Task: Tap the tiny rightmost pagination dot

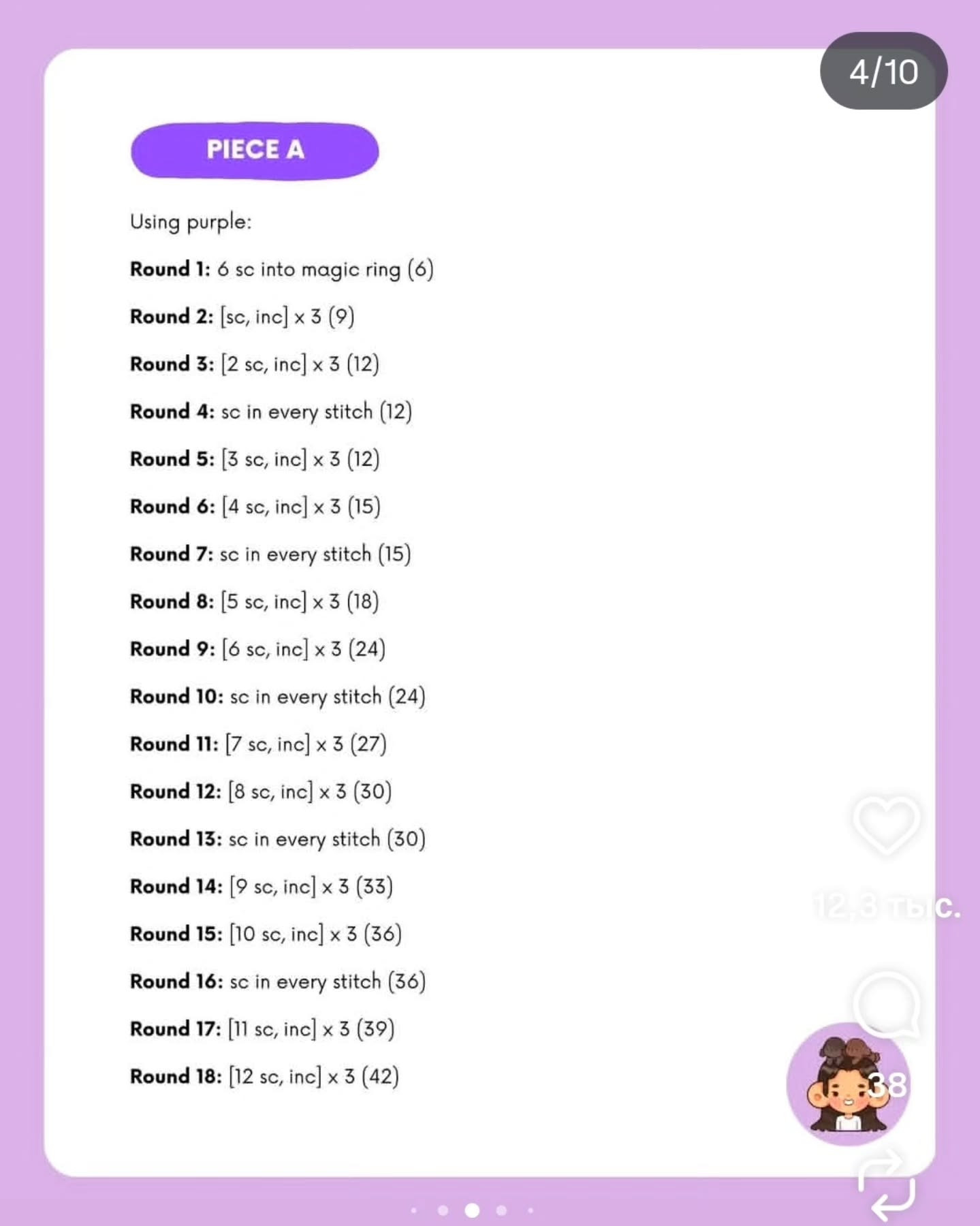Action: pos(531,1210)
